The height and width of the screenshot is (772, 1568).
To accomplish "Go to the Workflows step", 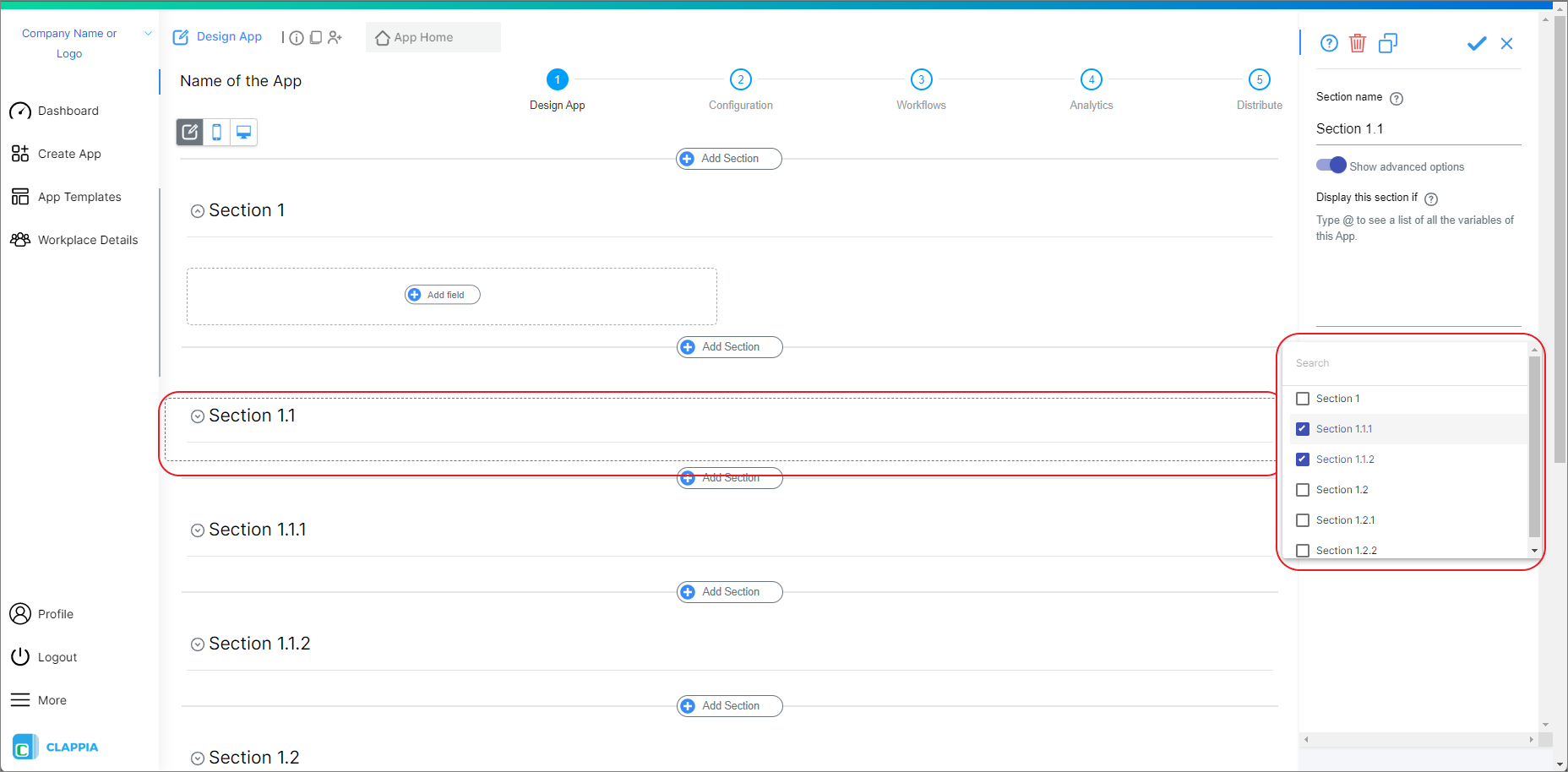I will [x=921, y=79].
